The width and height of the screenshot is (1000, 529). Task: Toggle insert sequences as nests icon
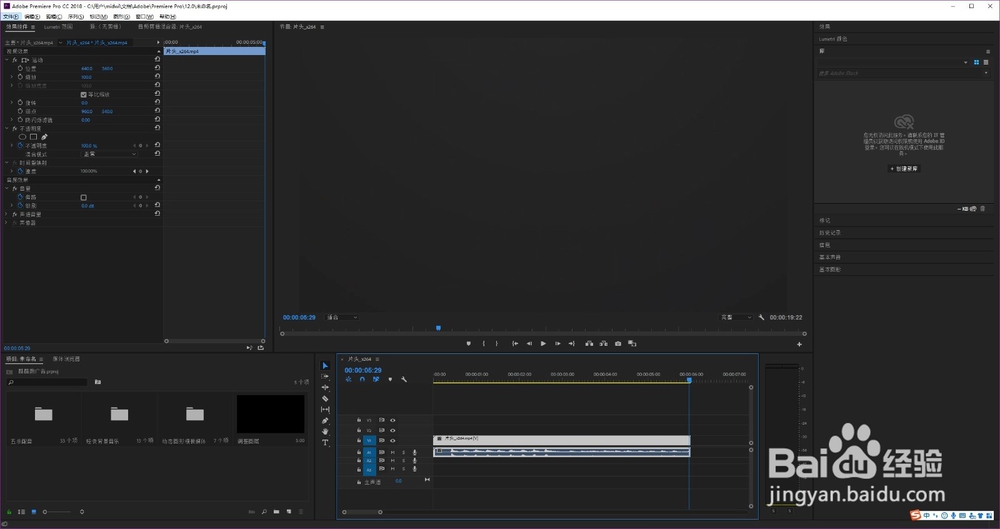point(349,379)
